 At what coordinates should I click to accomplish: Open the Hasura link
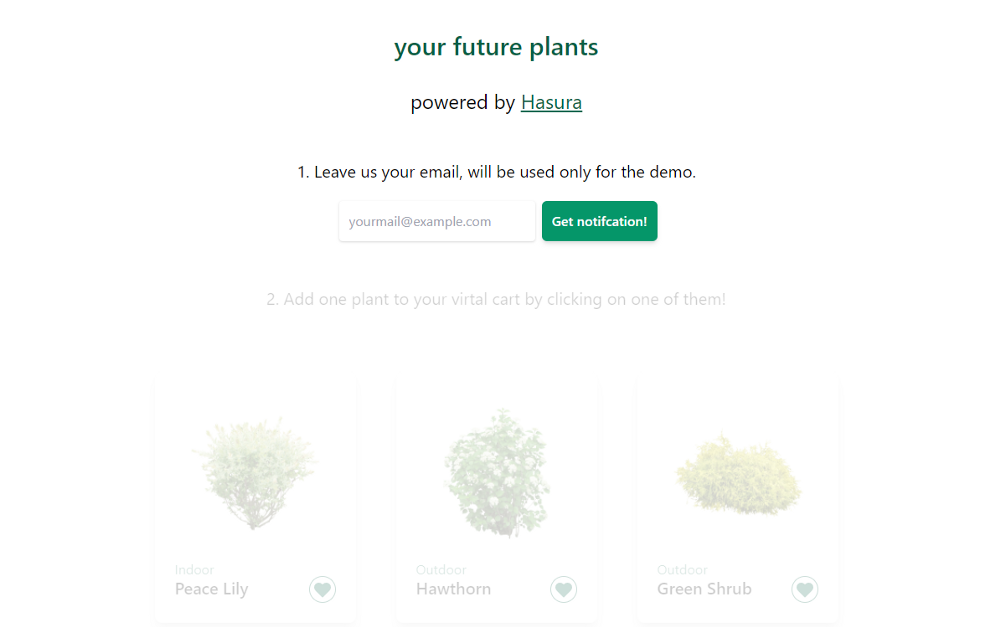(x=551, y=102)
